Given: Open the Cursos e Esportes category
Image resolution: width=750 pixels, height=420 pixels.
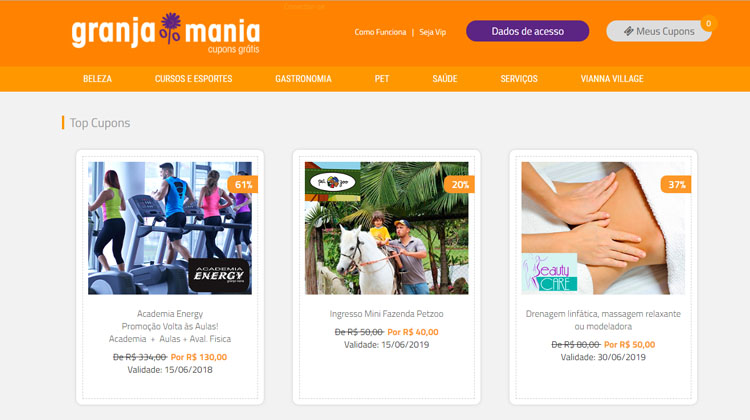Looking at the screenshot, I should (193, 79).
